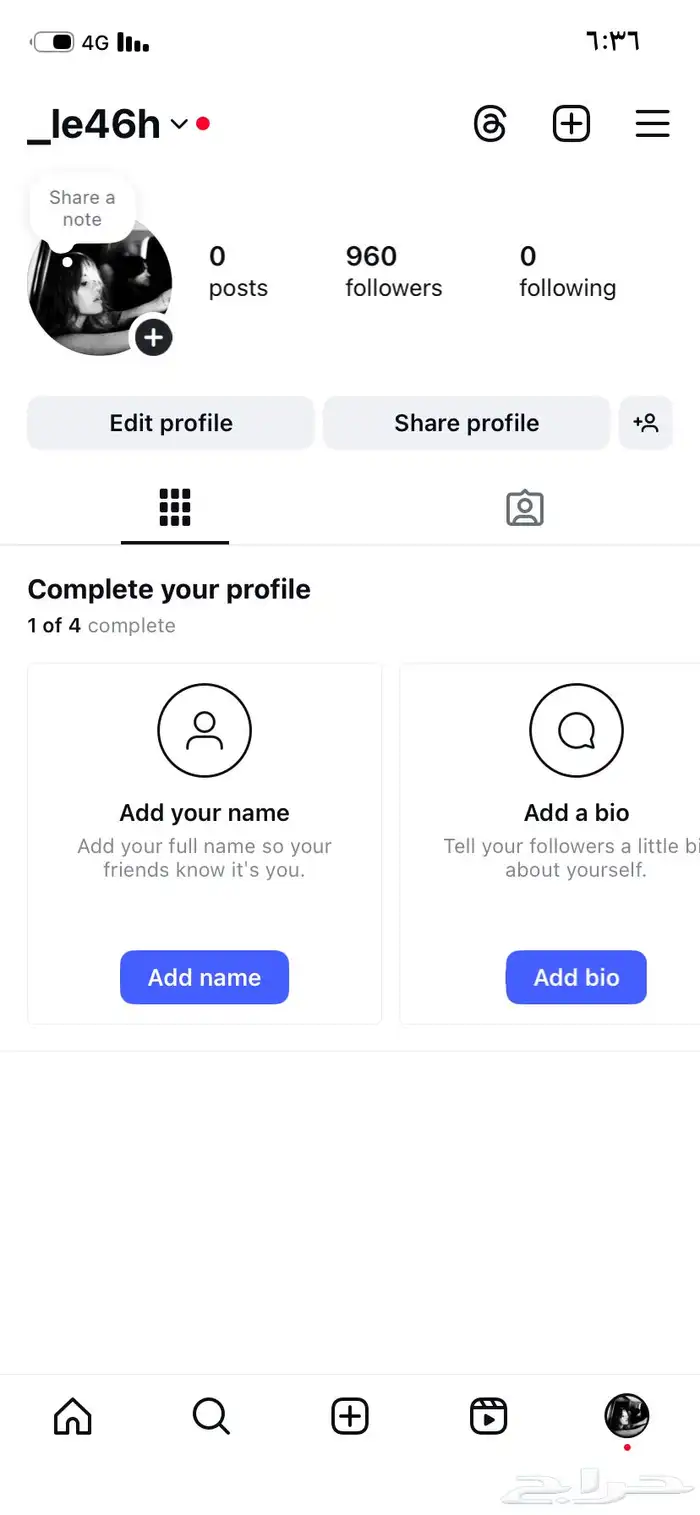The height and width of the screenshot is (1515, 700).
Task: Go to the Home feed icon
Action: tap(72, 1416)
